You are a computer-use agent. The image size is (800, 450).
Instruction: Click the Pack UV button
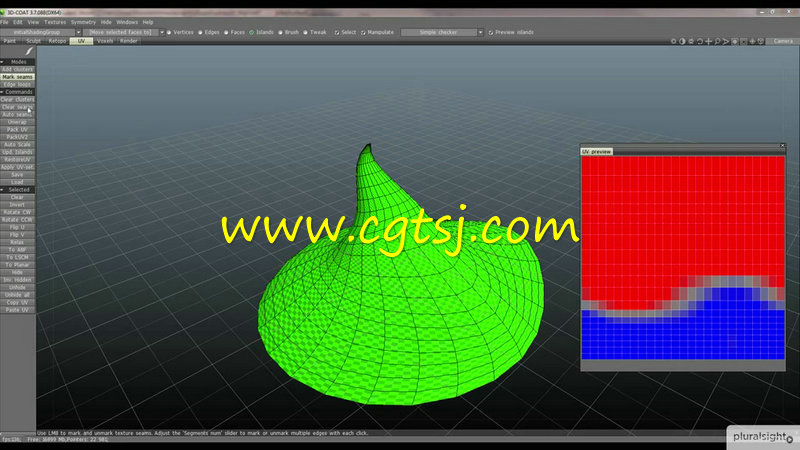click(x=17, y=130)
